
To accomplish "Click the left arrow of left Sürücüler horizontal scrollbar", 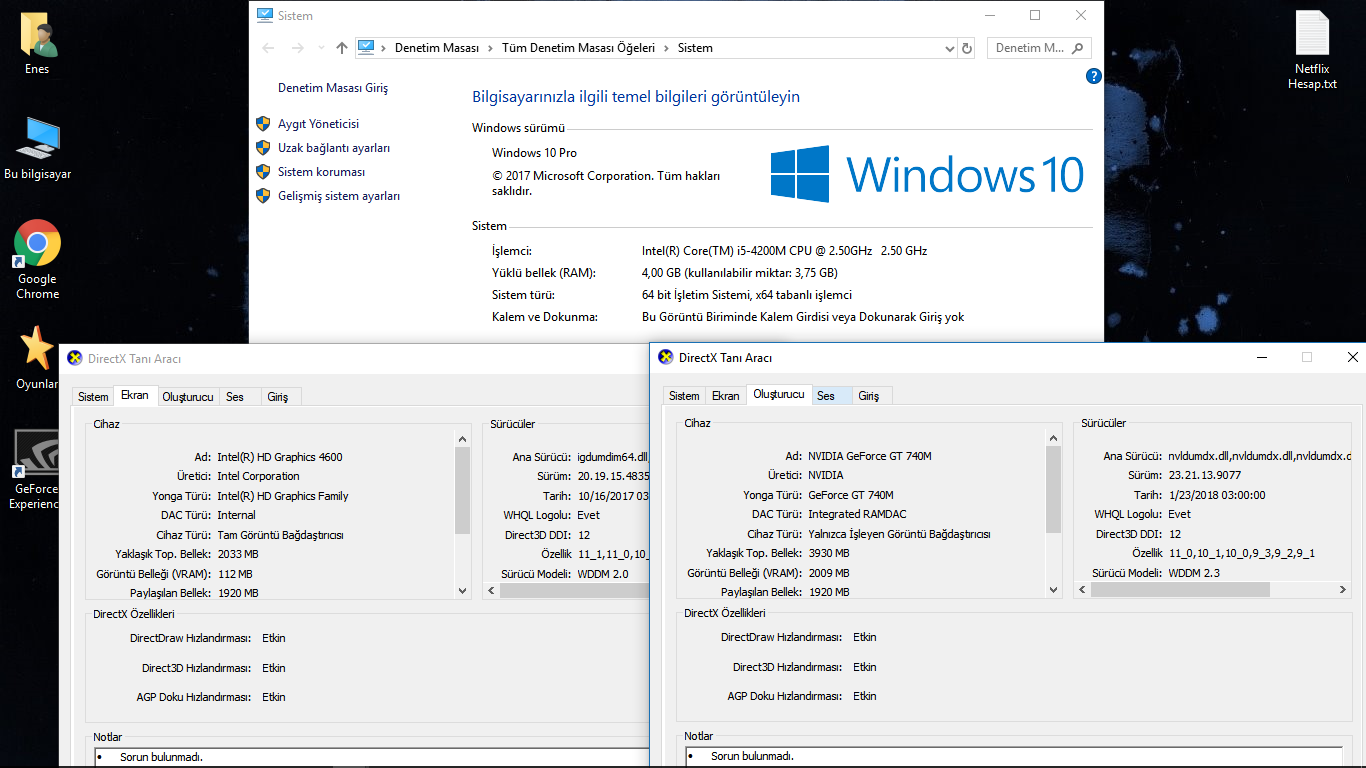I will [491, 591].
